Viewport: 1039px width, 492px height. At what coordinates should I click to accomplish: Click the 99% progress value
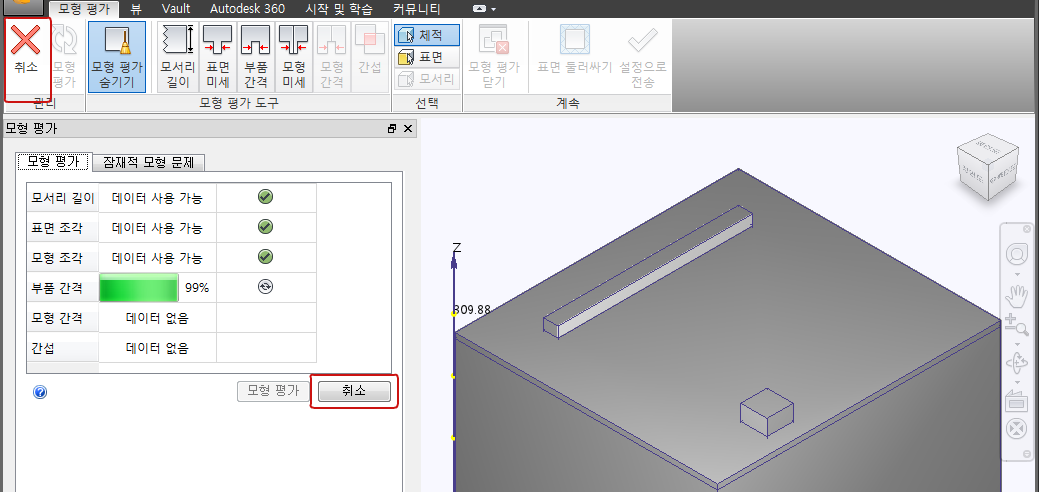coord(197,288)
